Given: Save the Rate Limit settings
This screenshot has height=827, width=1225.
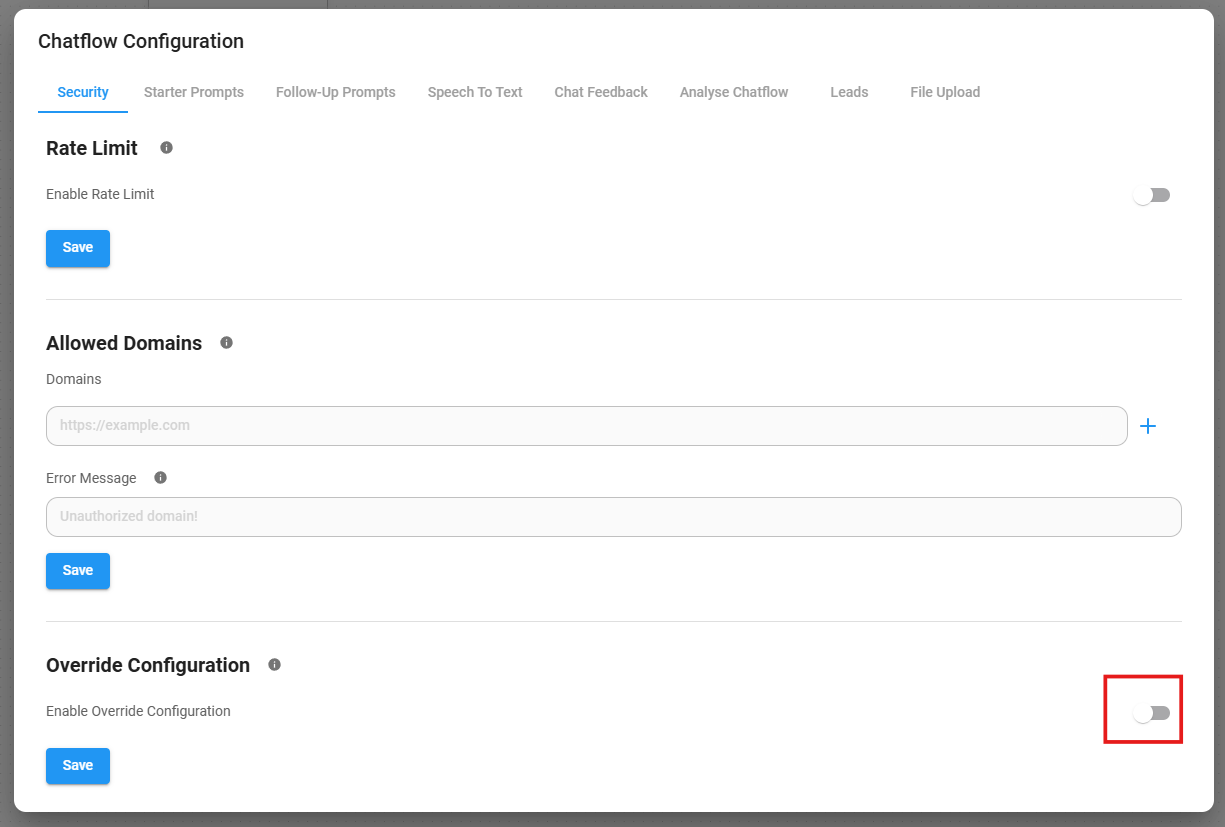Looking at the screenshot, I should coord(78,248).
